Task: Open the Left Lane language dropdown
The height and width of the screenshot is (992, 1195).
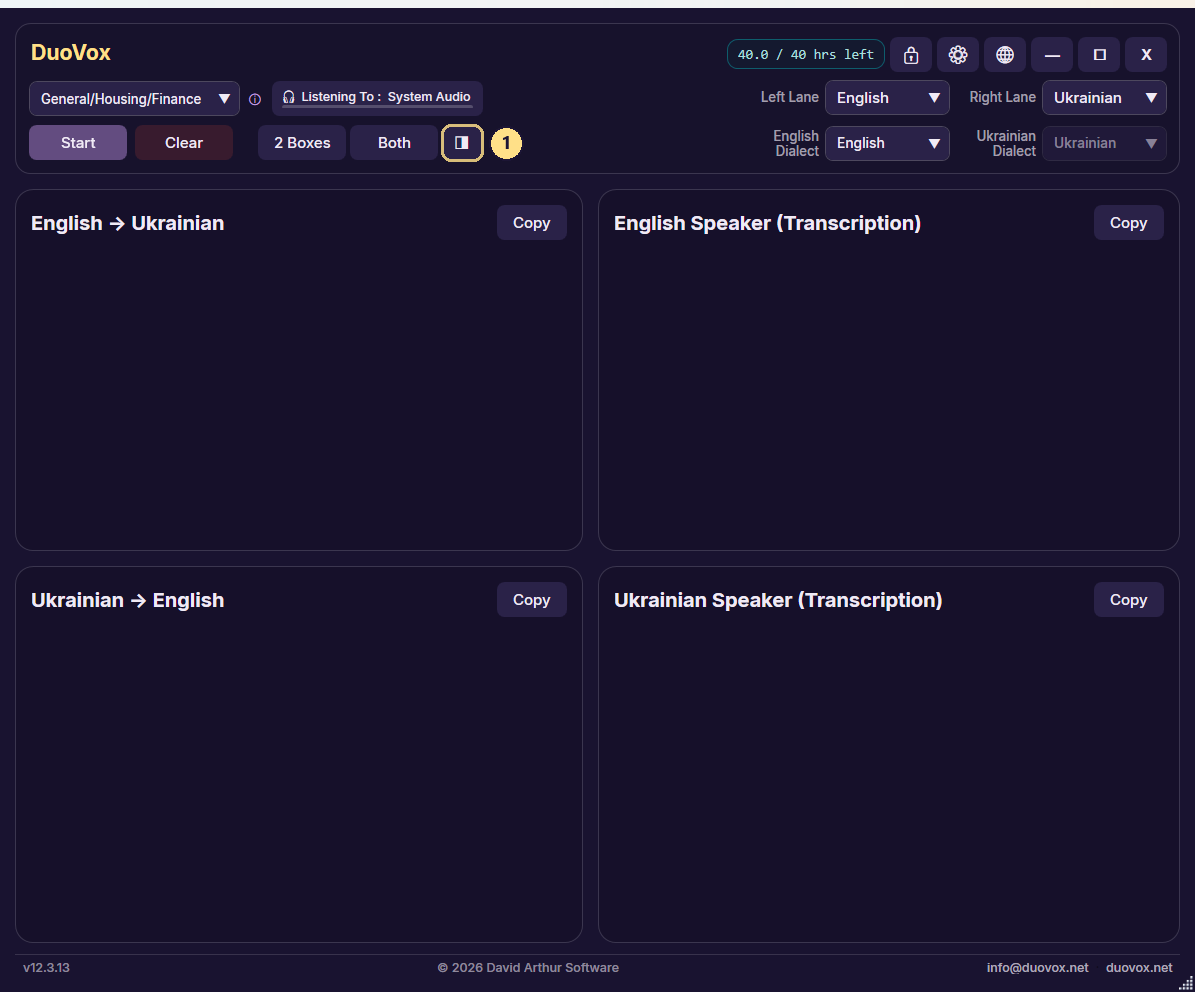Action: pos(887,98)
